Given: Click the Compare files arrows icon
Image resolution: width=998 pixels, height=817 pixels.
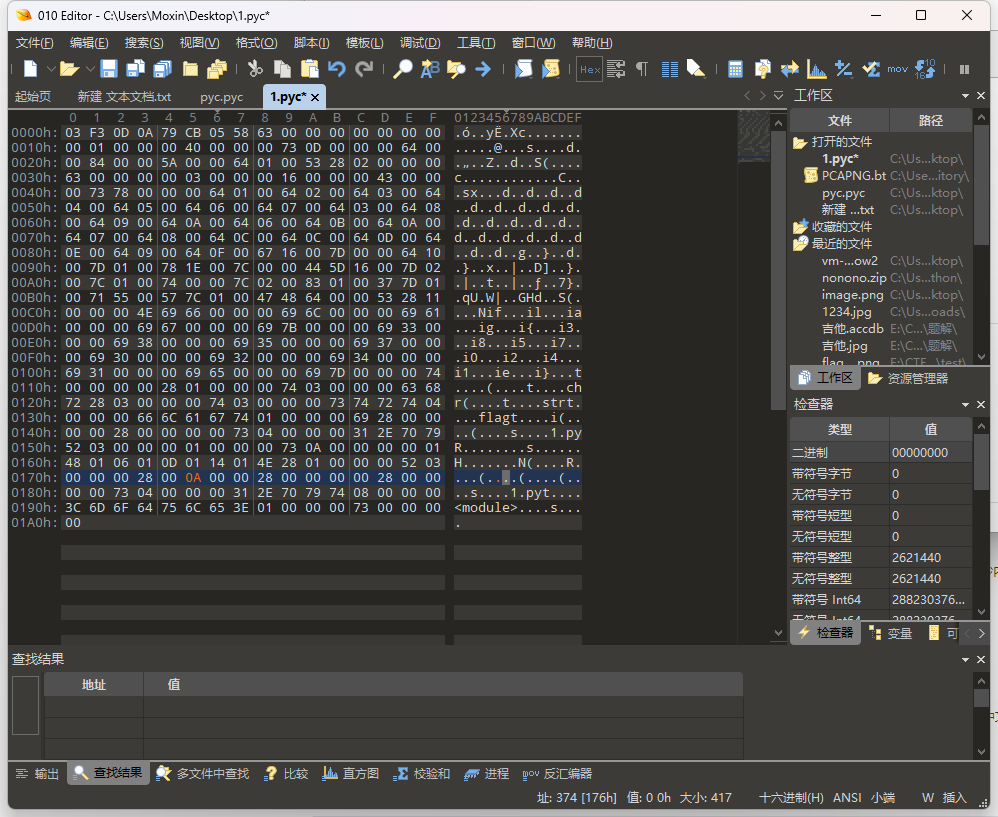Looking at the screenshot, I should tap(790, 69).
